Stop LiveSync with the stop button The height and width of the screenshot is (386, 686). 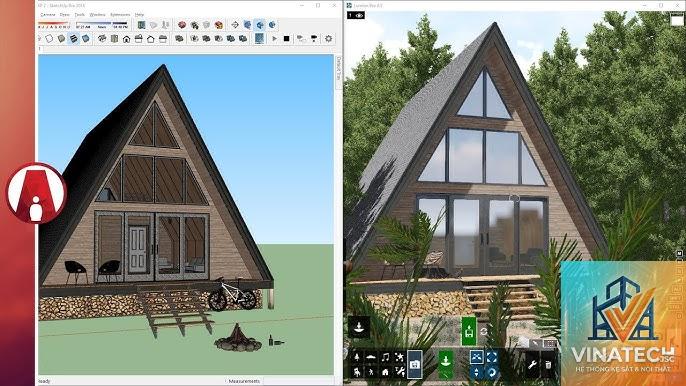pos(287,39)
